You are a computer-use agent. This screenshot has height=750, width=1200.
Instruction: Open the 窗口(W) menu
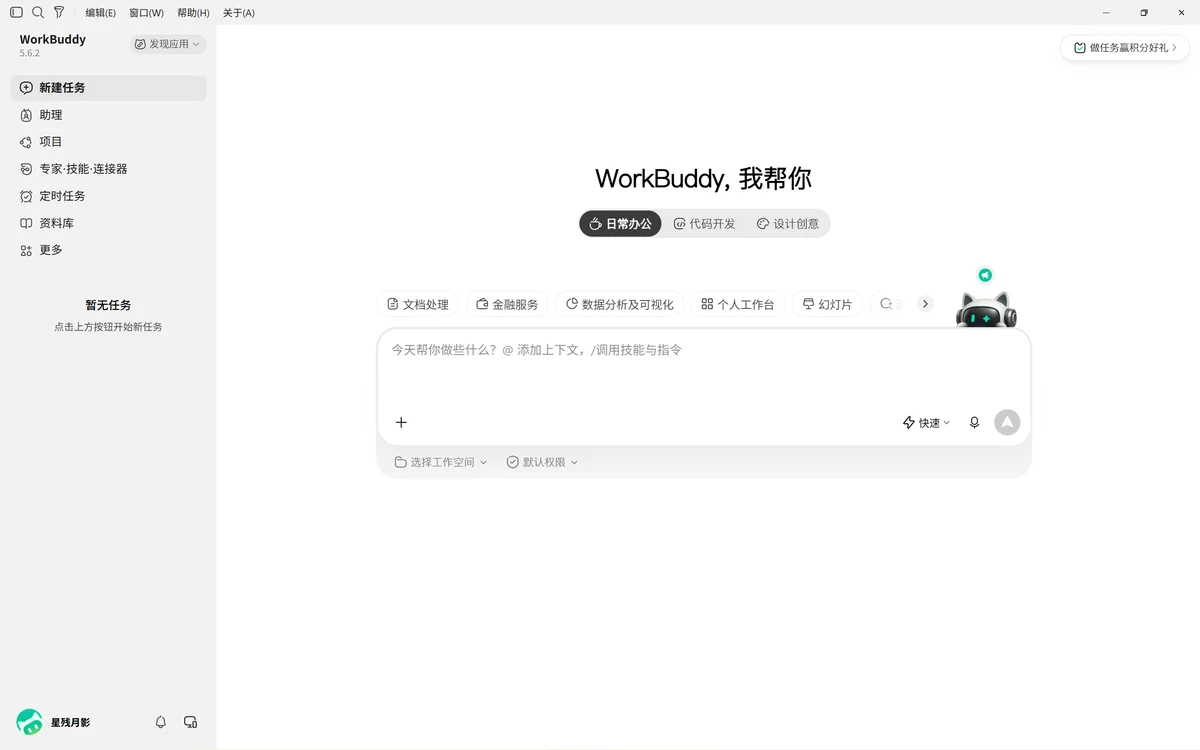point(146,13)
